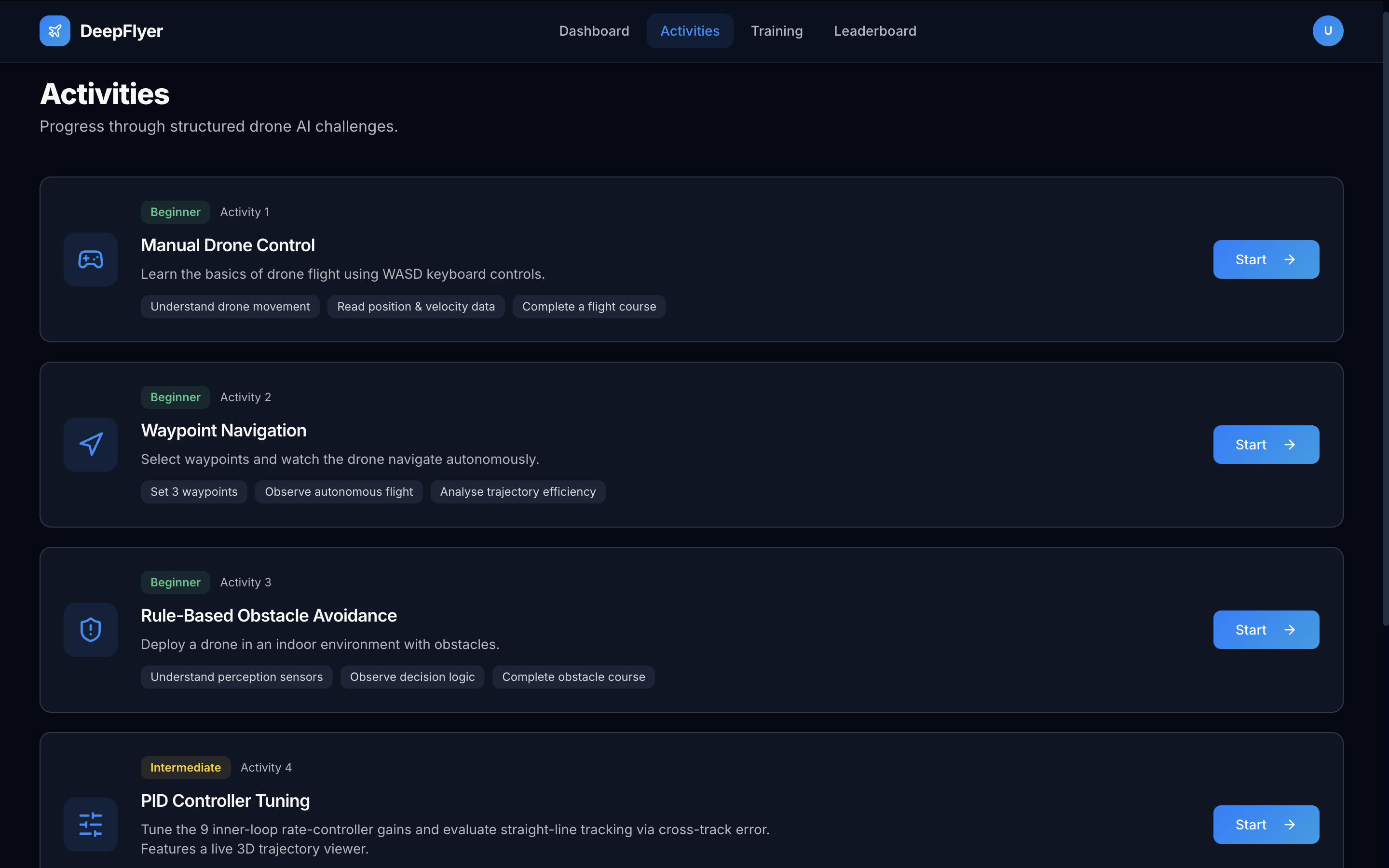Click the 'Tune the 9 inner-loop' description
1389x868 pixels.
pyautogui.click(x=455, y=839)
